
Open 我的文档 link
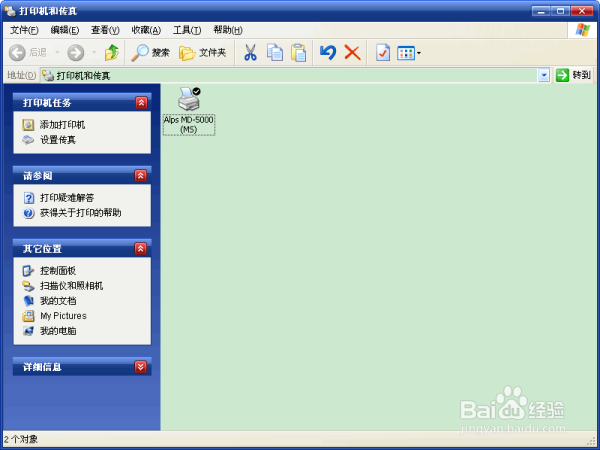58,301
